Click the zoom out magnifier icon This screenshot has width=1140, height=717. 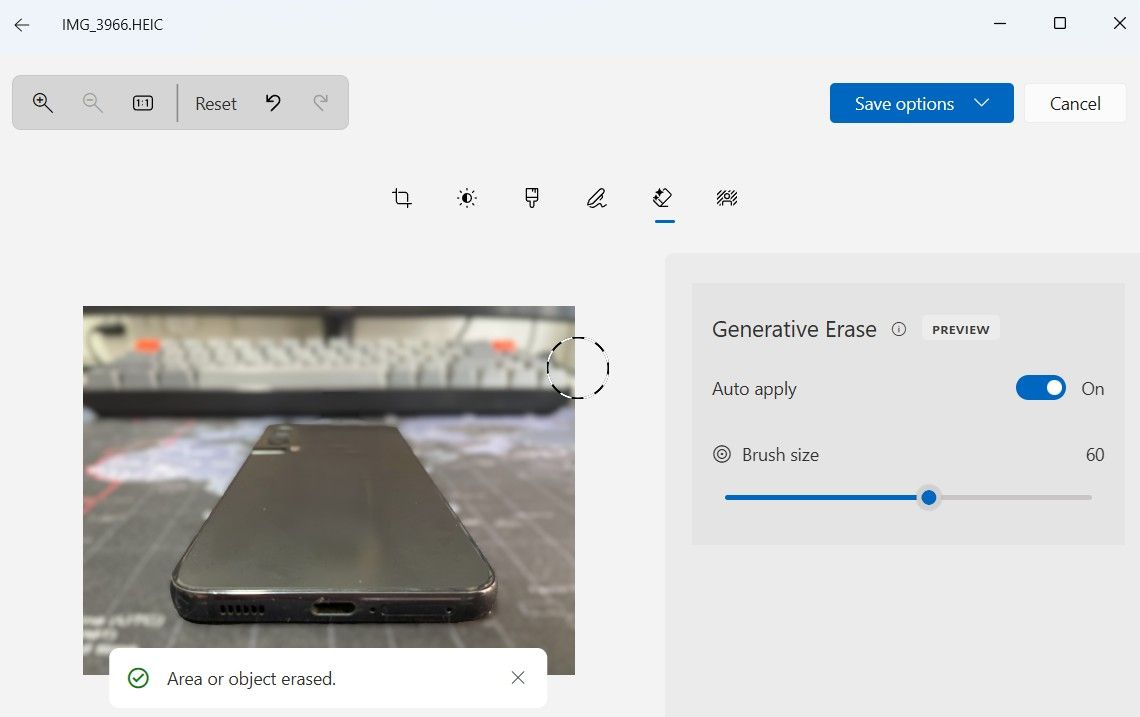click(x=93, y=103)
